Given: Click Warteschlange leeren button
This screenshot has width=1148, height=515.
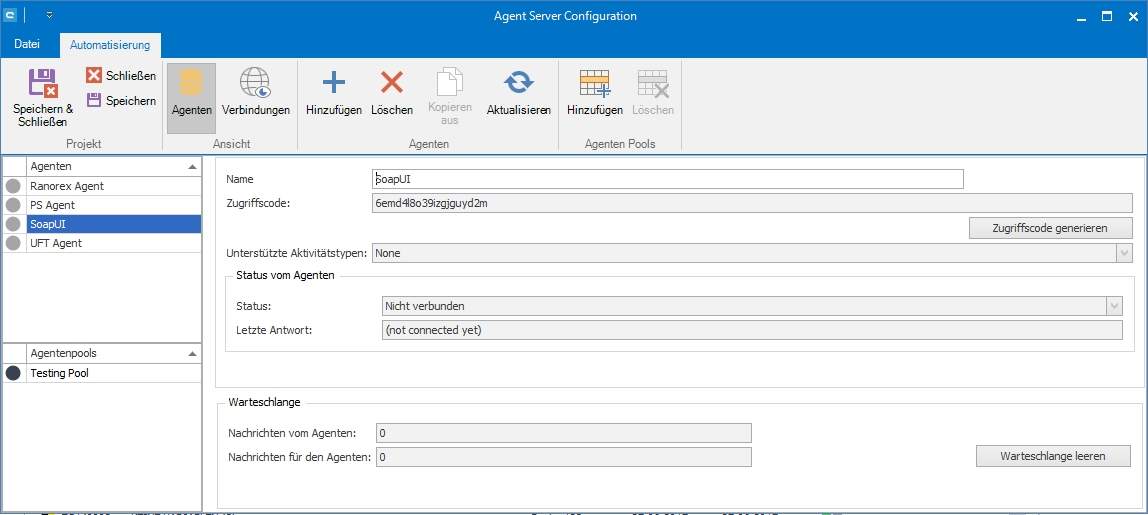Looking at the screenshot, I should (x=1052, y=456).
